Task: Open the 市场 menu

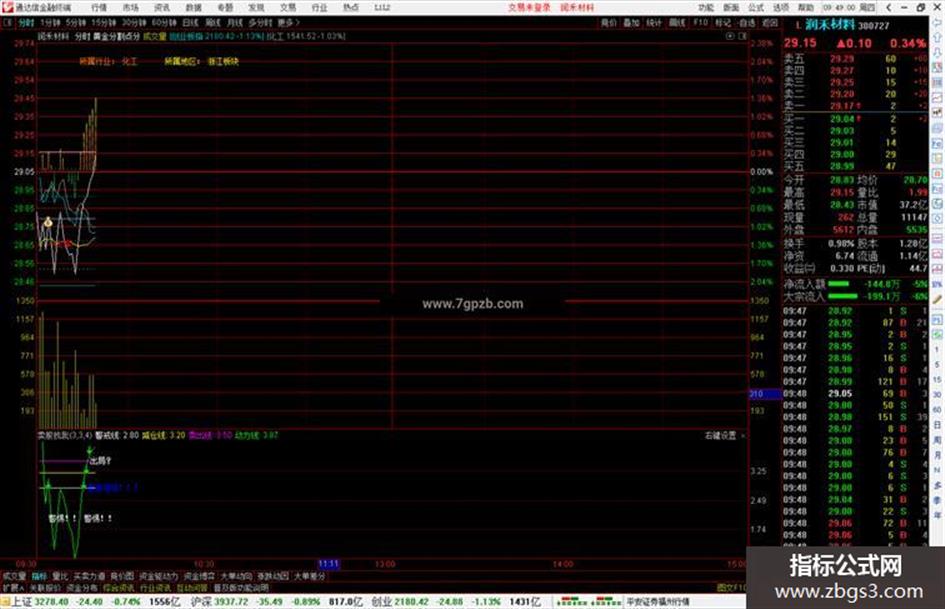Action: 131,7
